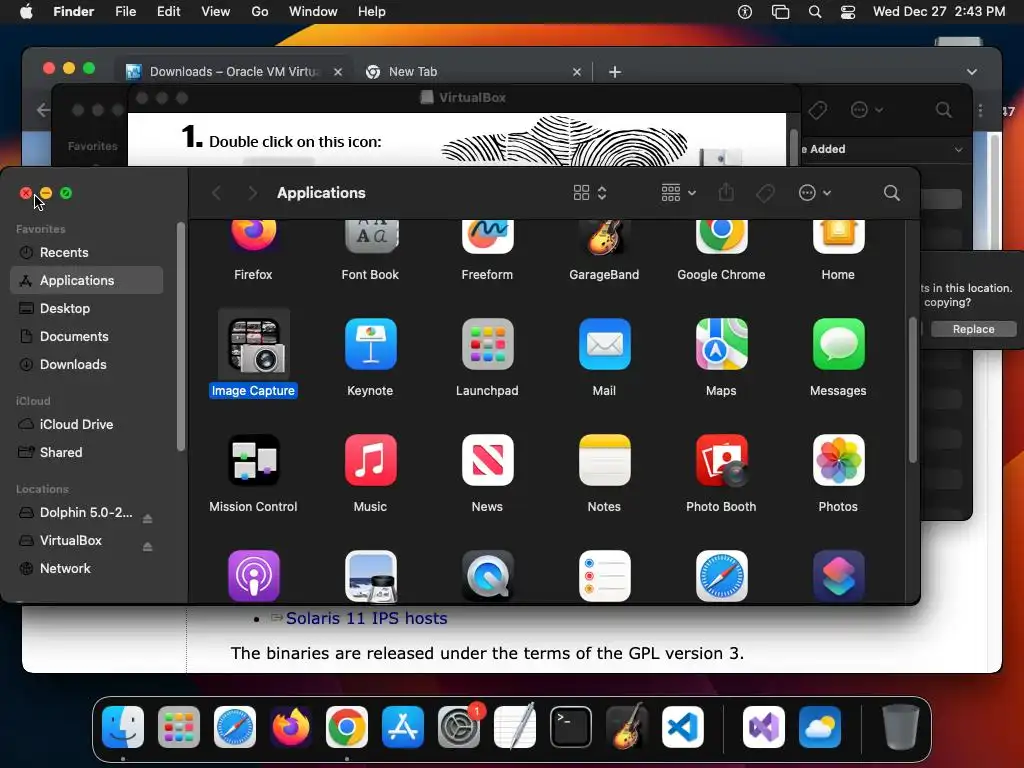Screen dimensions: 1024x768
Task: Select the News app icon
Action: coord(487,460)
